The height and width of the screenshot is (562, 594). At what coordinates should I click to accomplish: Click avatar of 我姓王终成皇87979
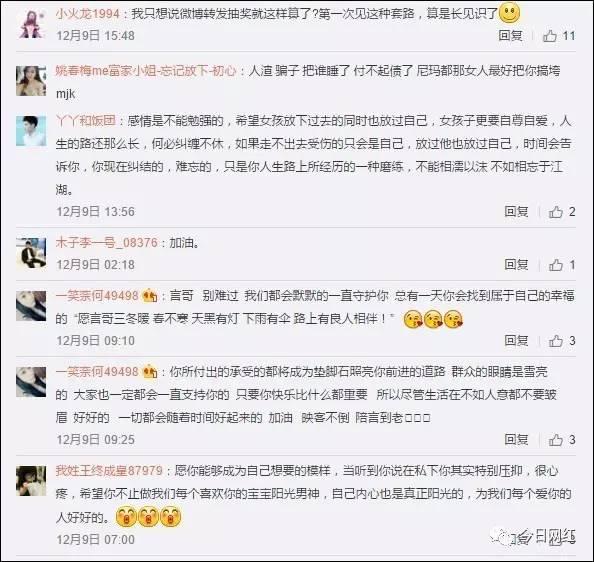[x=31, y=481]
